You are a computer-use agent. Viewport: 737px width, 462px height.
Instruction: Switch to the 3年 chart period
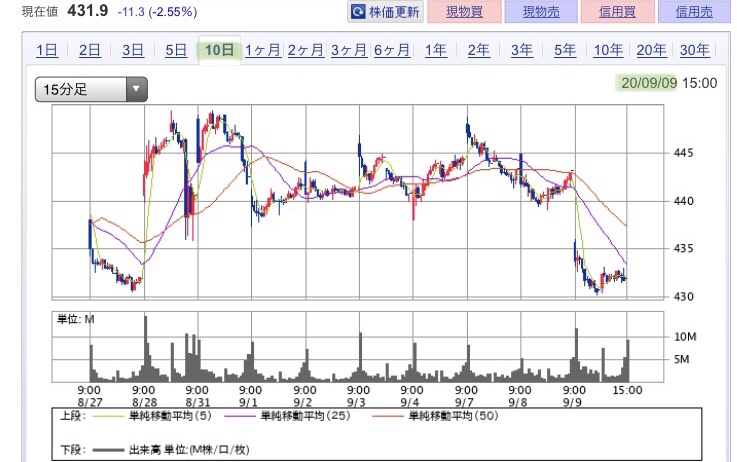[x=522, y=50]
